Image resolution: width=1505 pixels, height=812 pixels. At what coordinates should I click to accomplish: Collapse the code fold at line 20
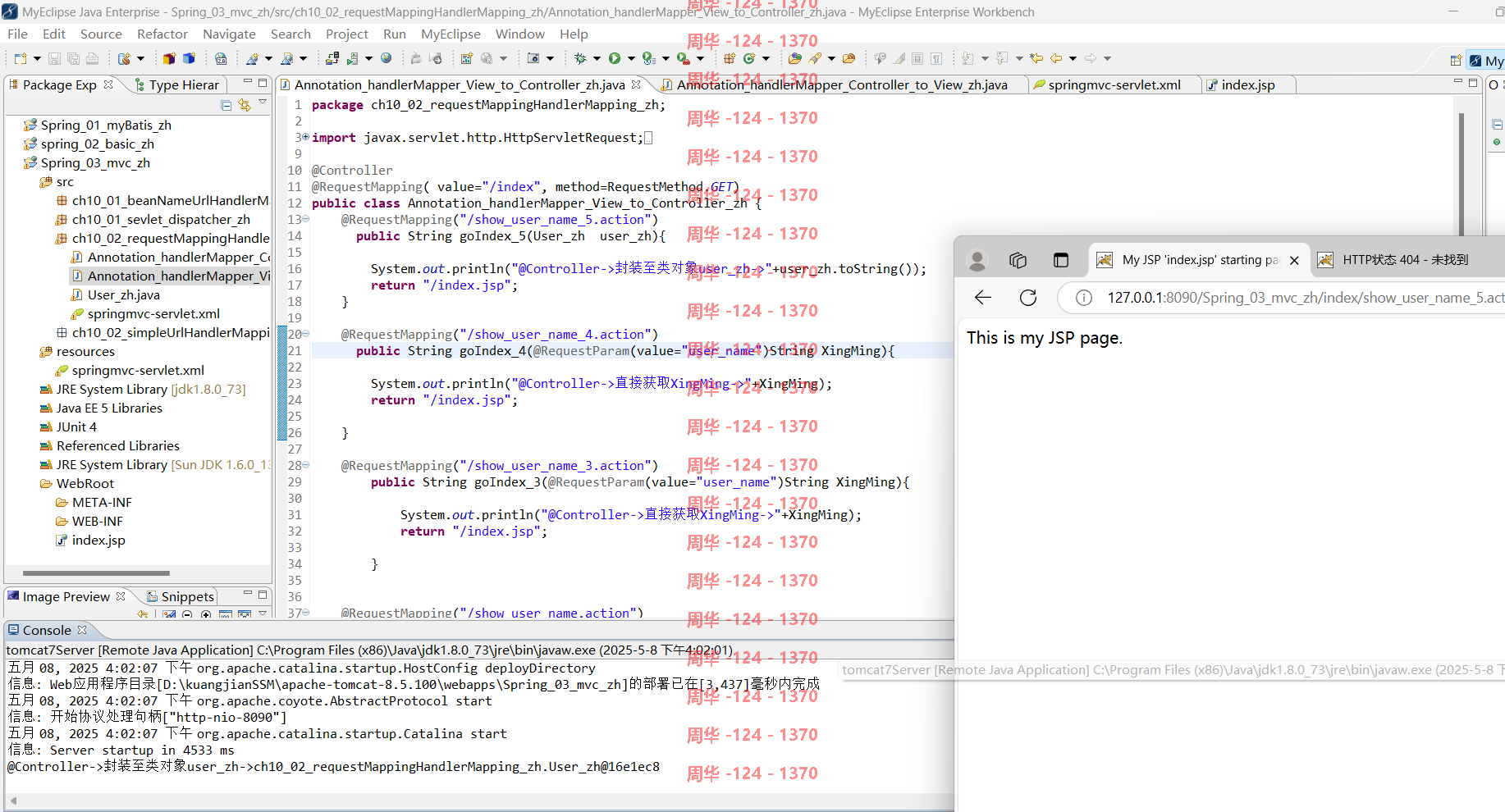pyautogui.click(x=306, y=334)
